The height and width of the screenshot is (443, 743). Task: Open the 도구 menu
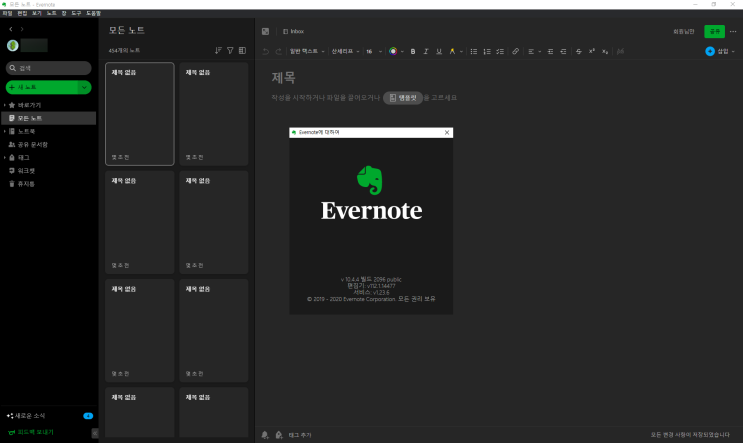(76, 13)
